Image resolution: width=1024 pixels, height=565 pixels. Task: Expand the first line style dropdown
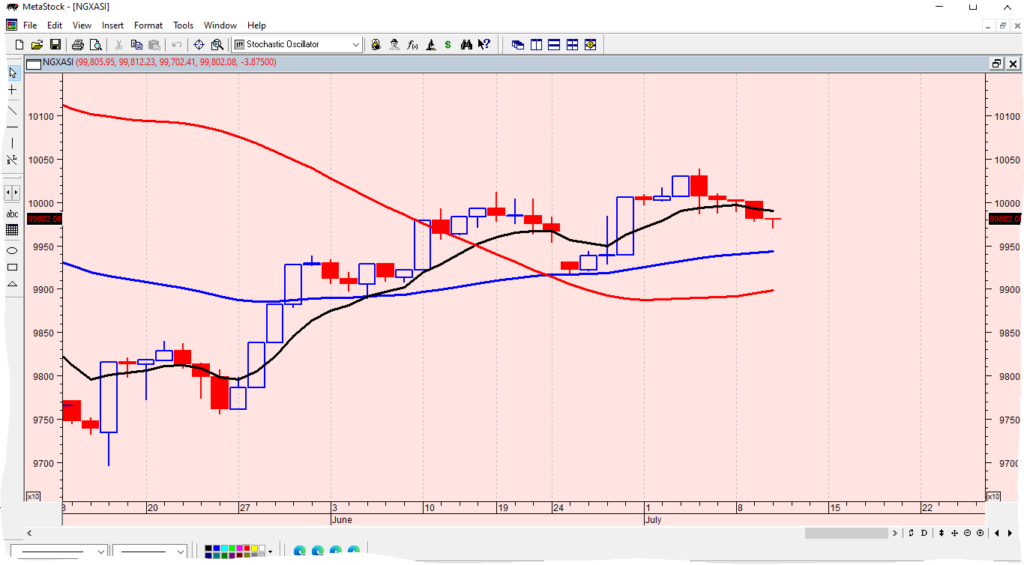pos(101,551)
